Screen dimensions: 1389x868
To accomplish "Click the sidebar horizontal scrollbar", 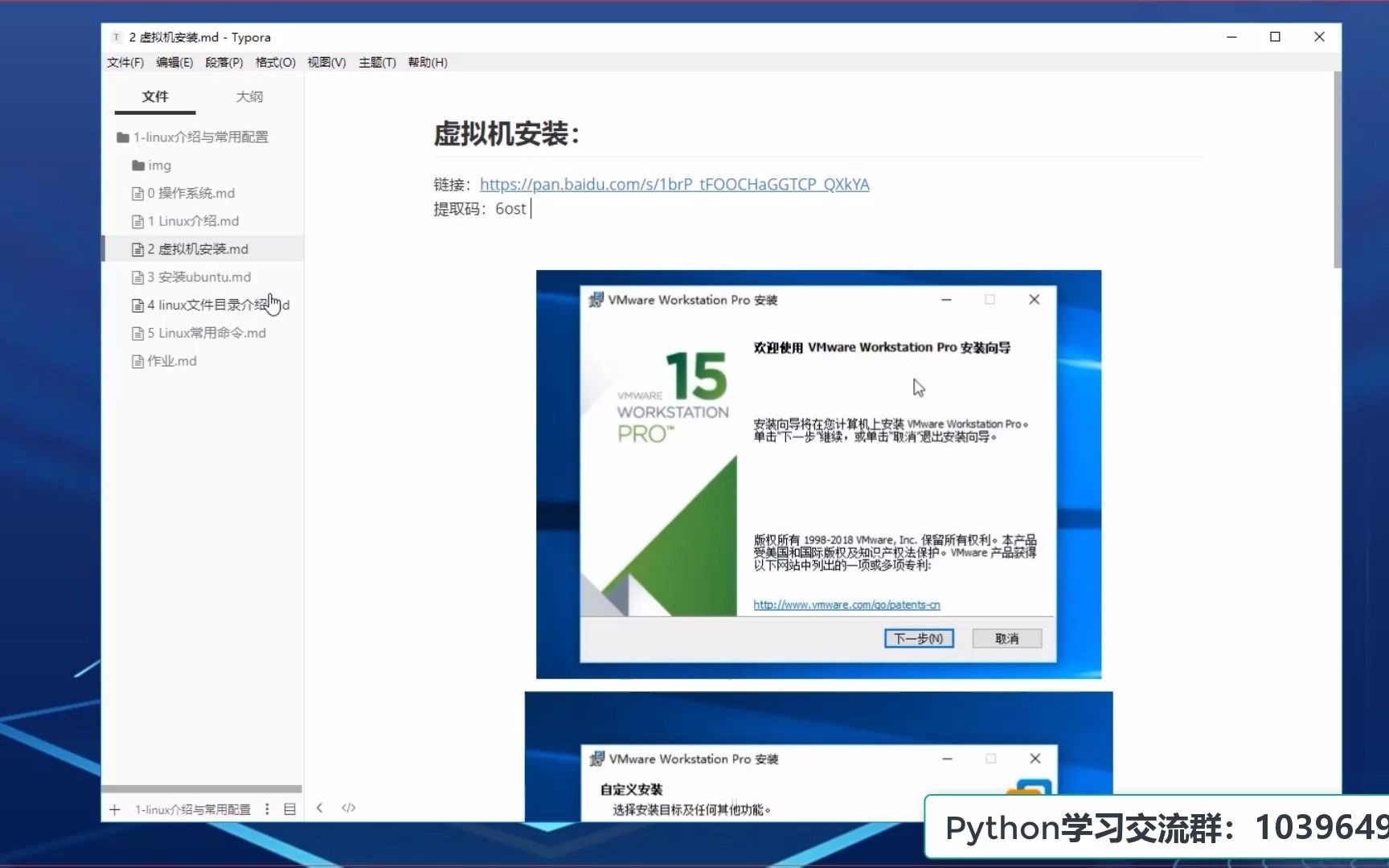I will coord(202,788).
